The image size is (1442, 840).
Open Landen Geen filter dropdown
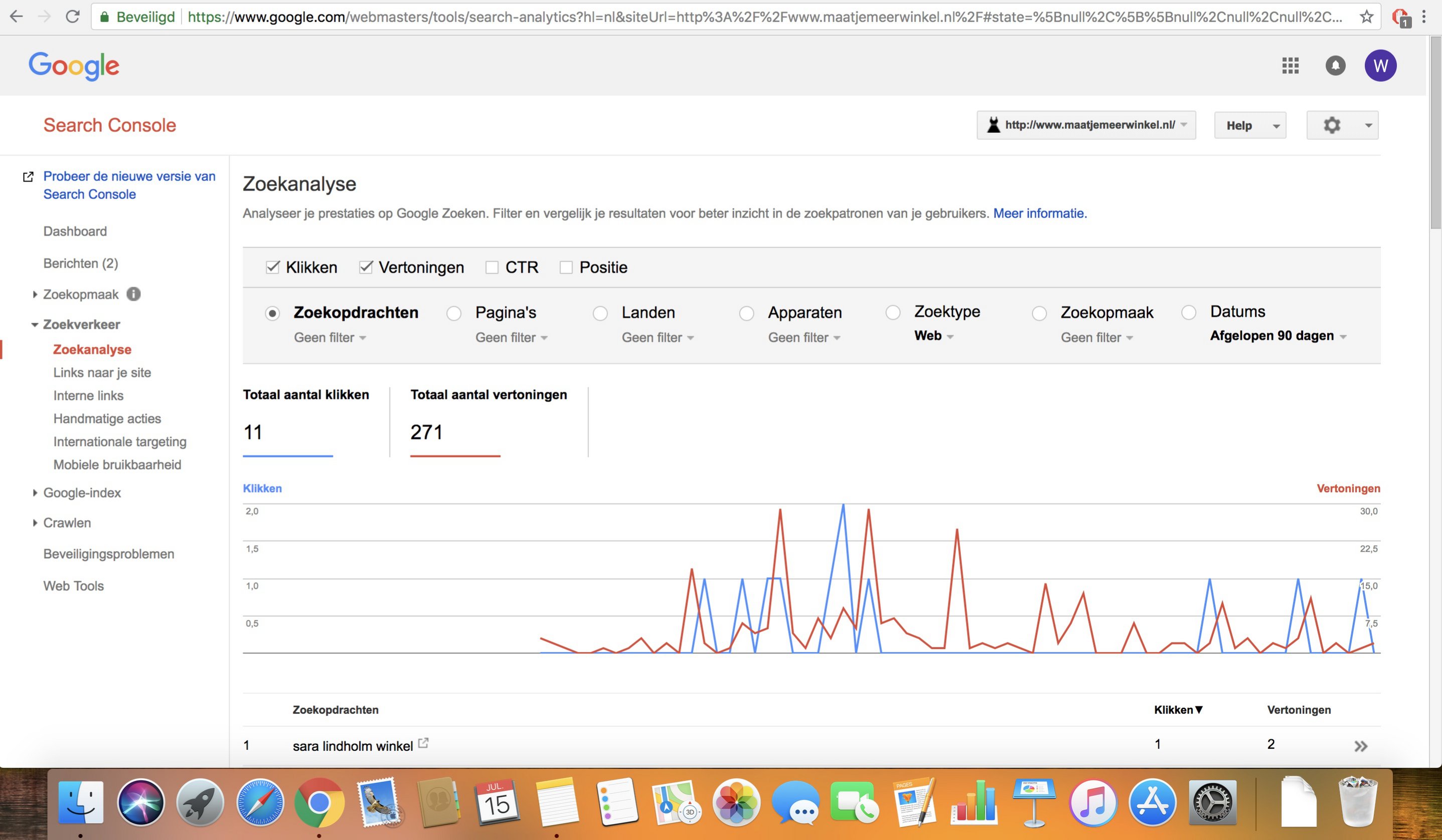coord(658,338)
